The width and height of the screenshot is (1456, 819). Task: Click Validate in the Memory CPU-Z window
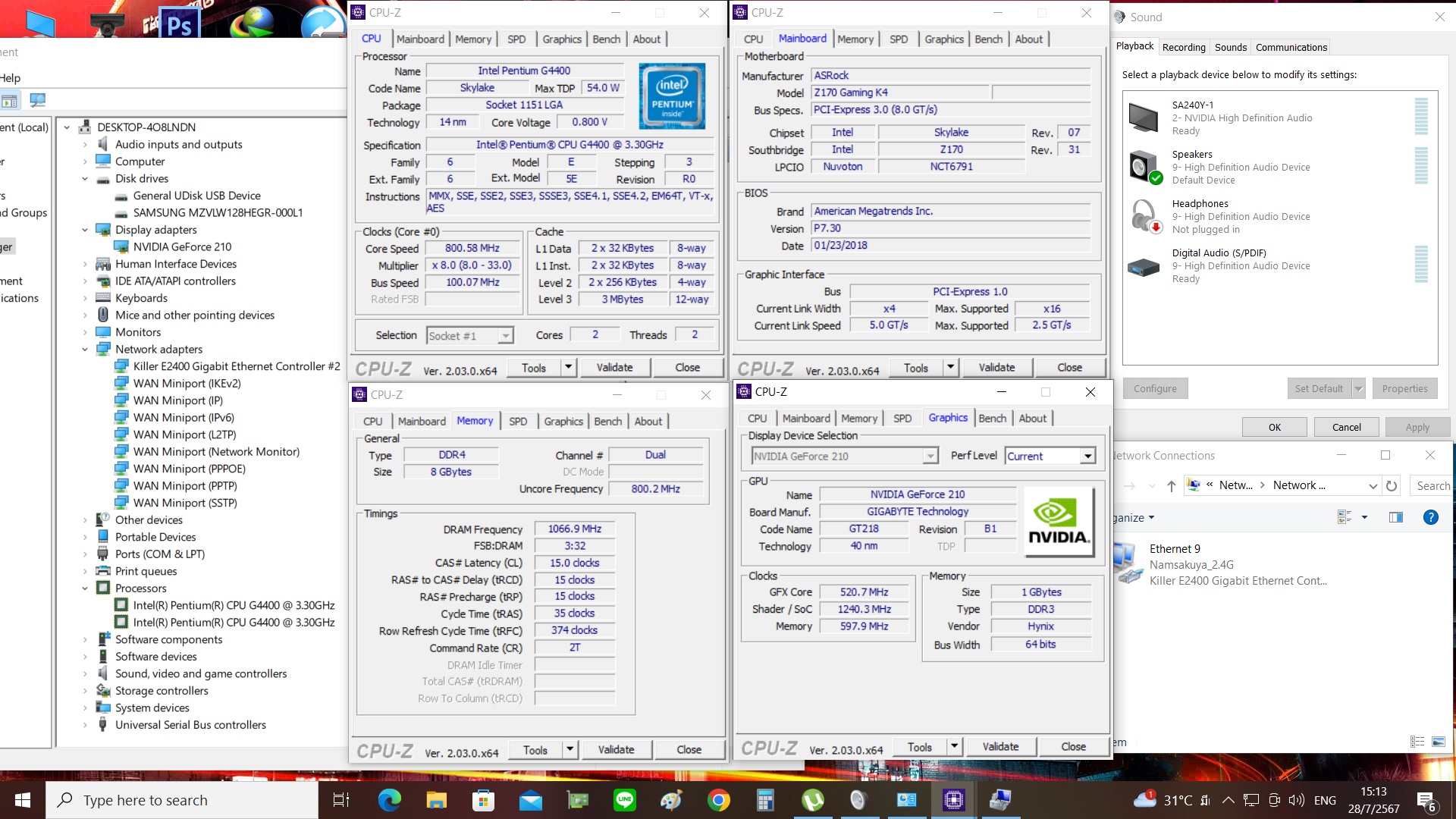pyautogui.click(x=616, y=749)
